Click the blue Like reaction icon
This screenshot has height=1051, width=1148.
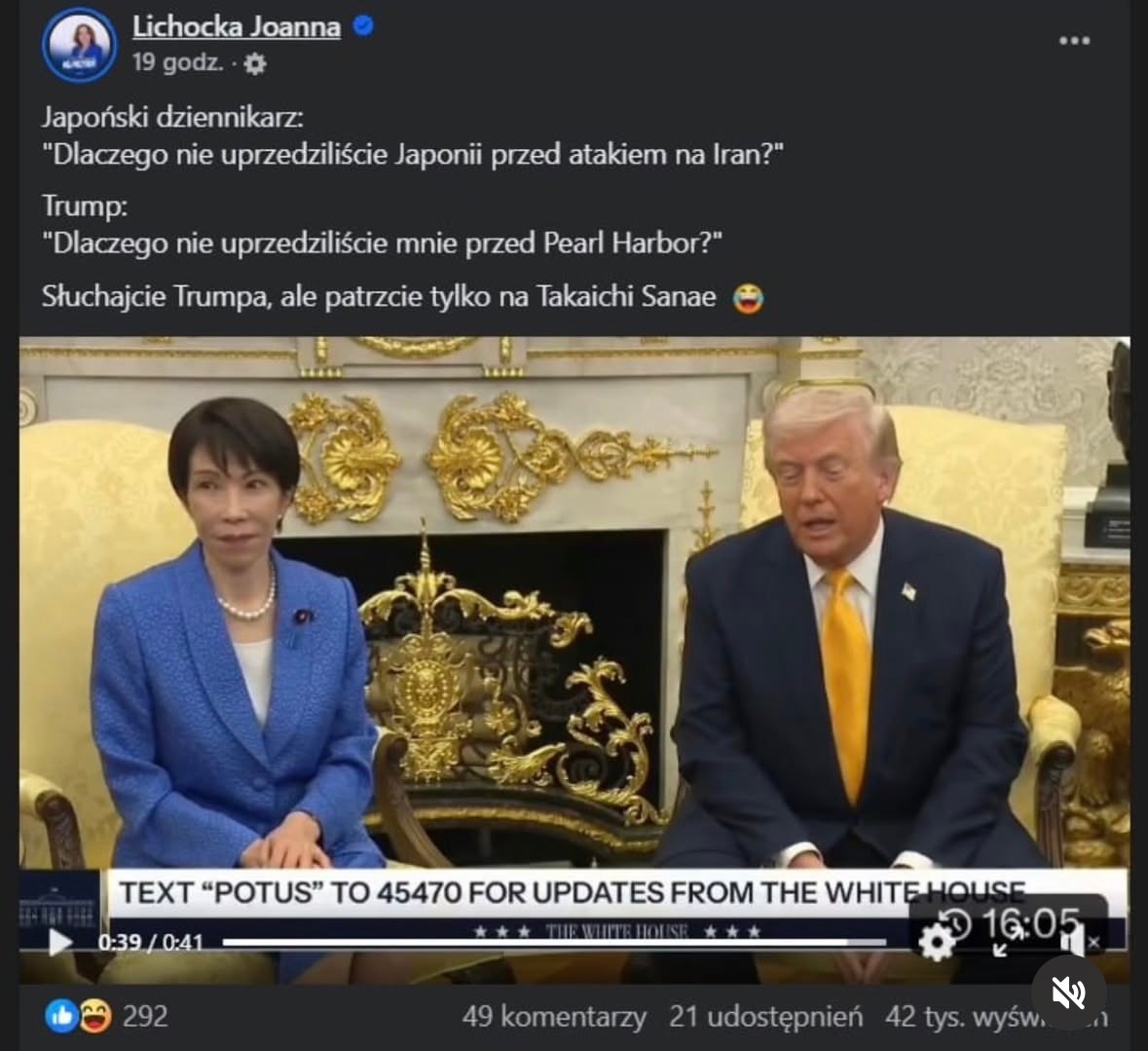61,1017
